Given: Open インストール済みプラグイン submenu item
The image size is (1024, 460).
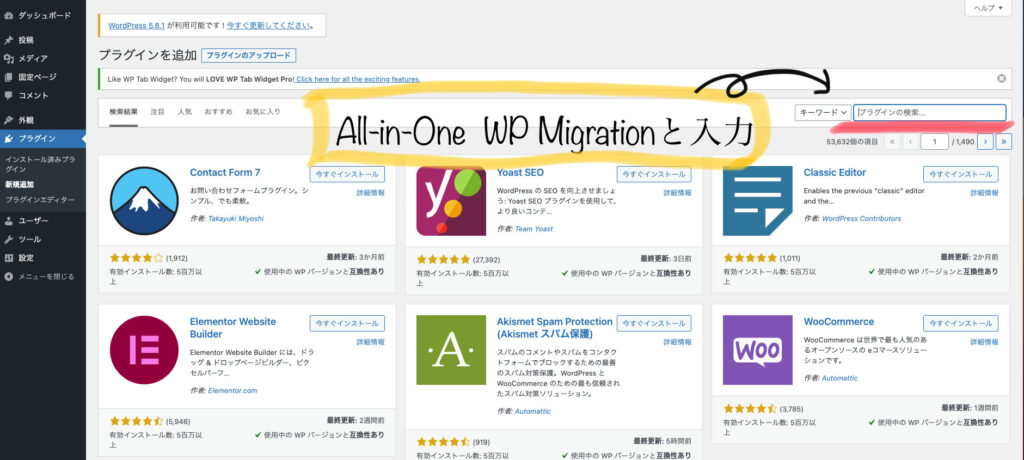Looking at the screenshot, I should click(40, 164).
